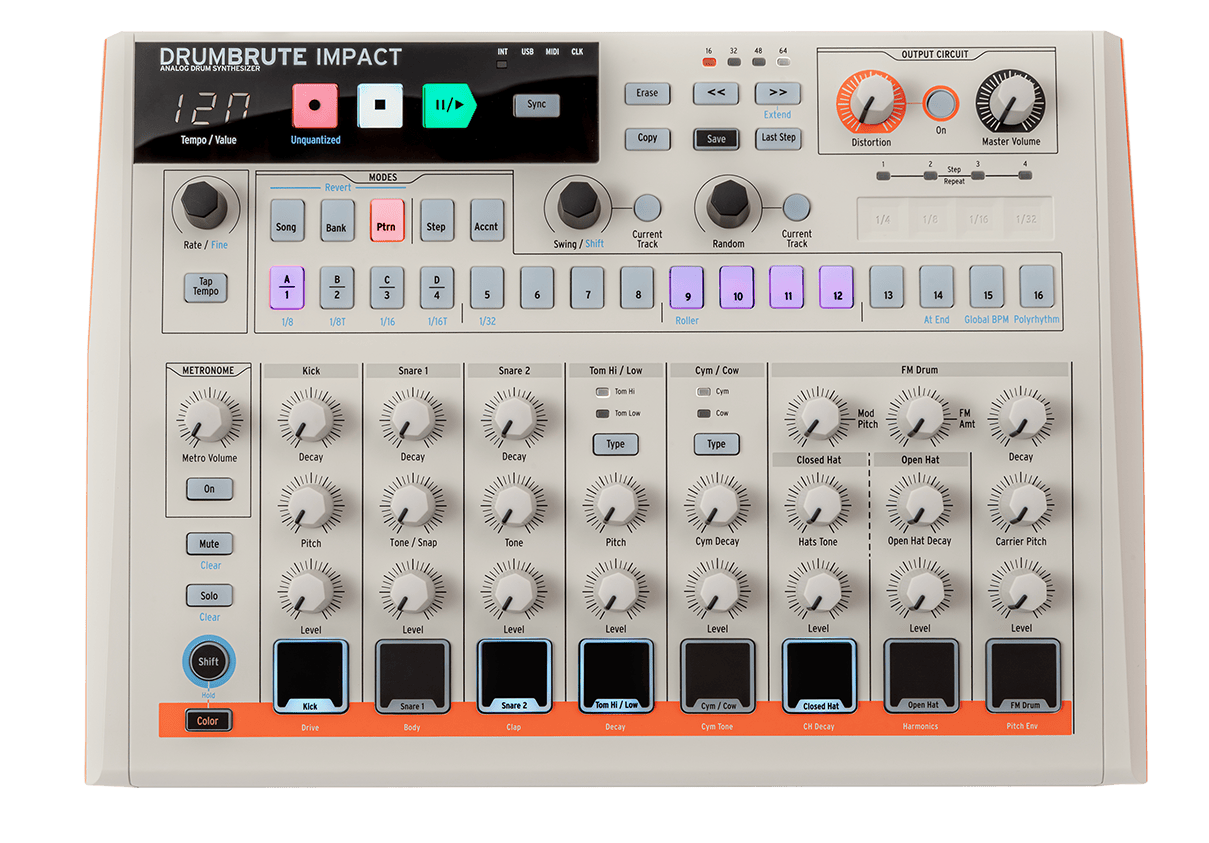Tap the FM Drum pad

[x=1021, y=672]
